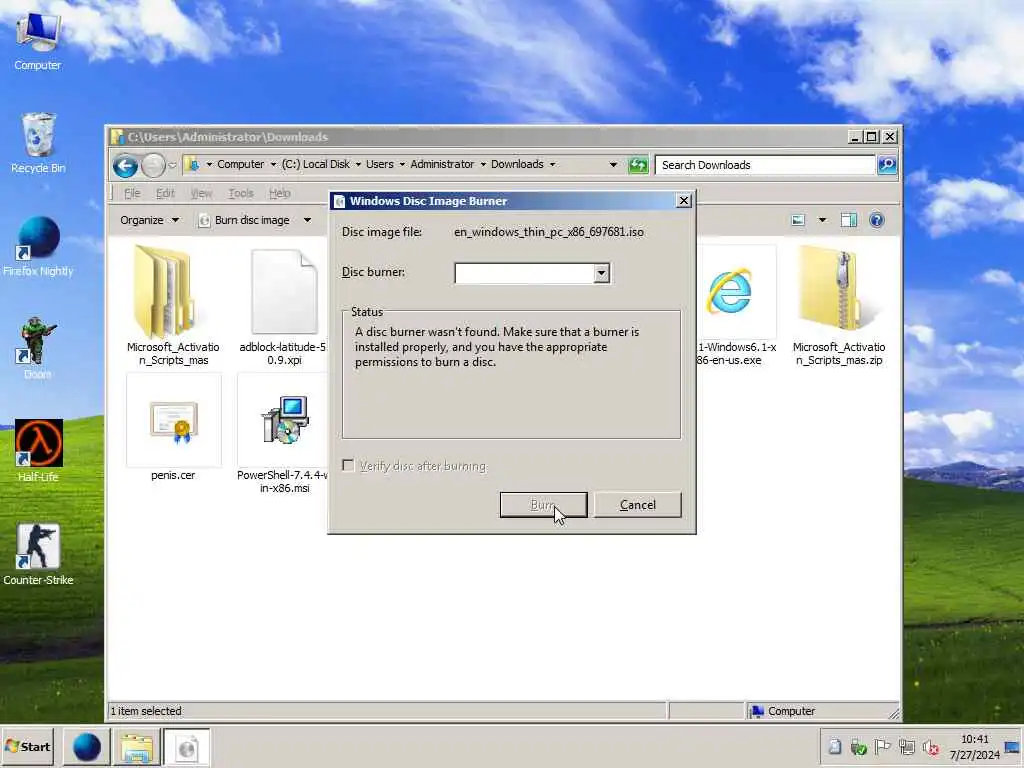Expand the arrow after Users in the breadcrumb
Screen dimensions: 1024x768
coord(402,165)
